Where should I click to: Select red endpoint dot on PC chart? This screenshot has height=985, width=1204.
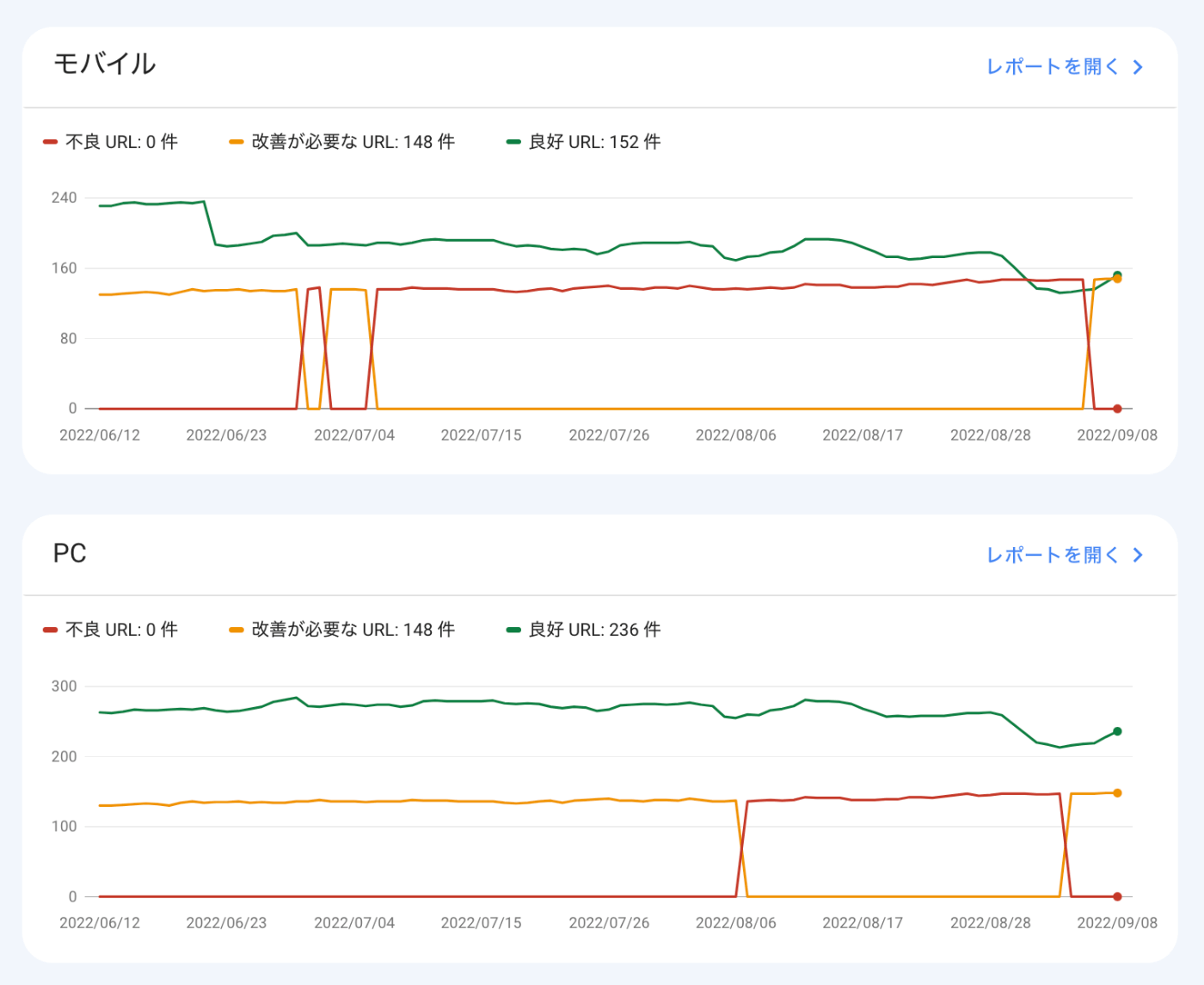point(1117,896)
